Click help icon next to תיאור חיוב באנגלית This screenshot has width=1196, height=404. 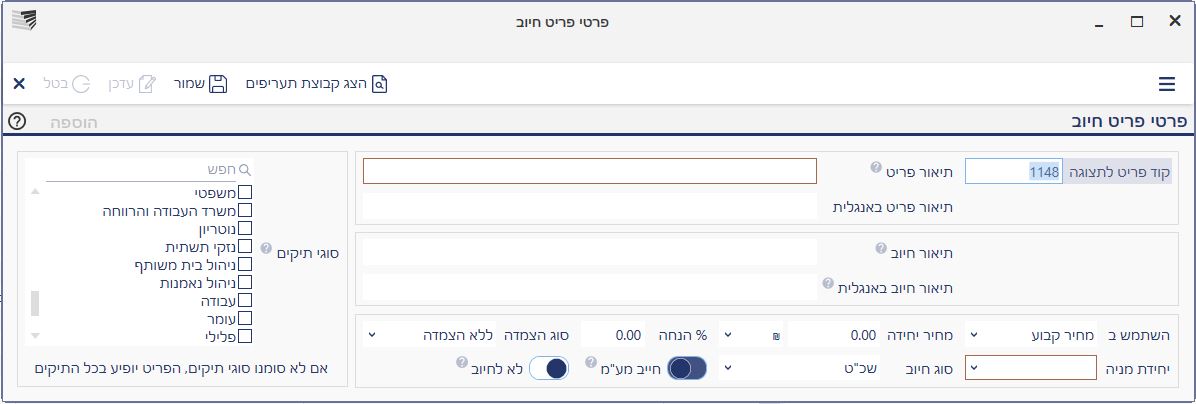pyautogui.click(x=828, y=284)
